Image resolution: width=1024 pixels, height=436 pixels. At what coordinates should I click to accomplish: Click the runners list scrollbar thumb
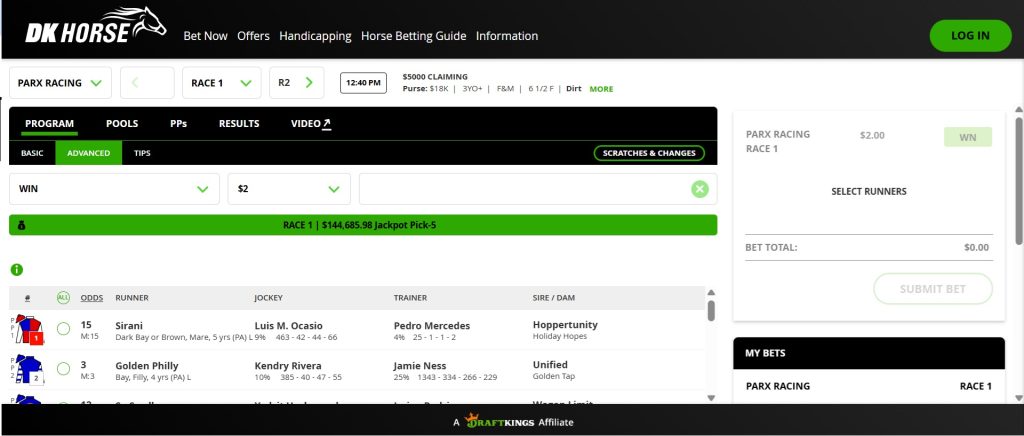(711, 311)
